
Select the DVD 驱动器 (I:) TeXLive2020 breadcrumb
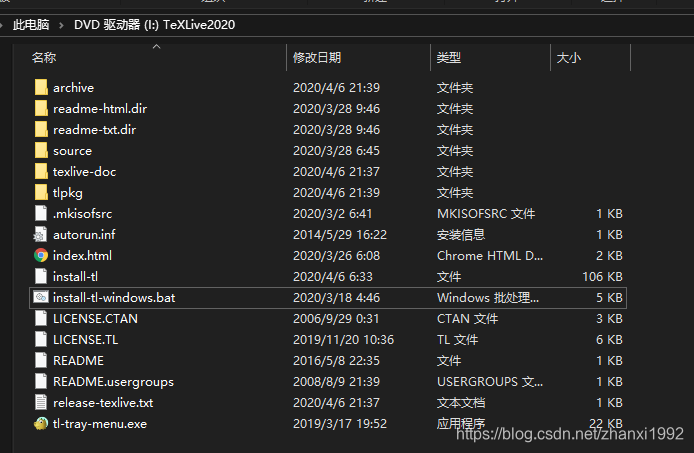(154, 25)
